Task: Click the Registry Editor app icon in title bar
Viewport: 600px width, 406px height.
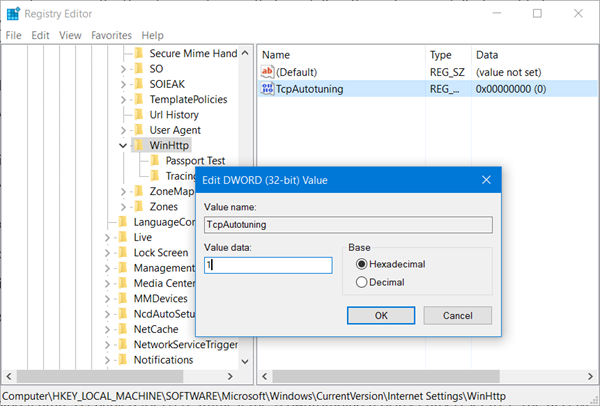Action: [x=12, y=14]
